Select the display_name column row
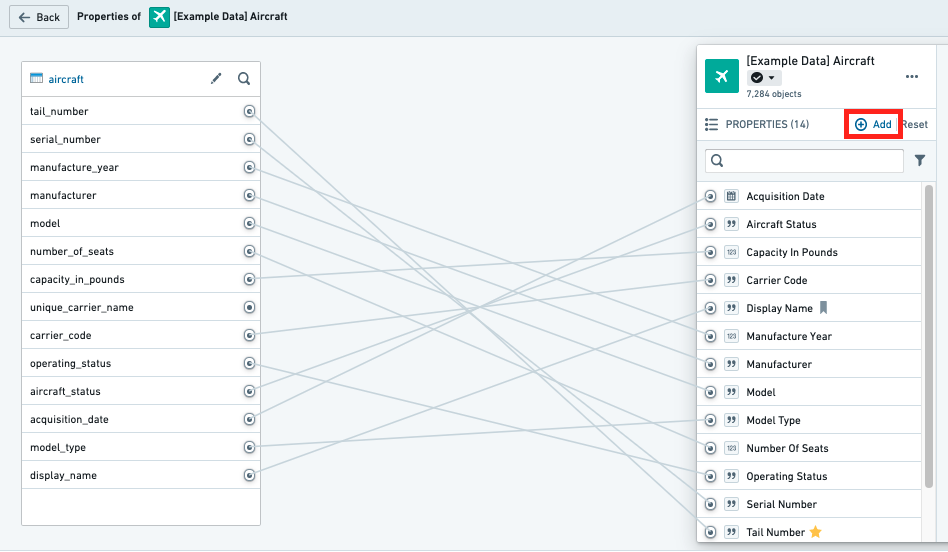This screenshot has width=948, height=552. [x=141, y=475]
